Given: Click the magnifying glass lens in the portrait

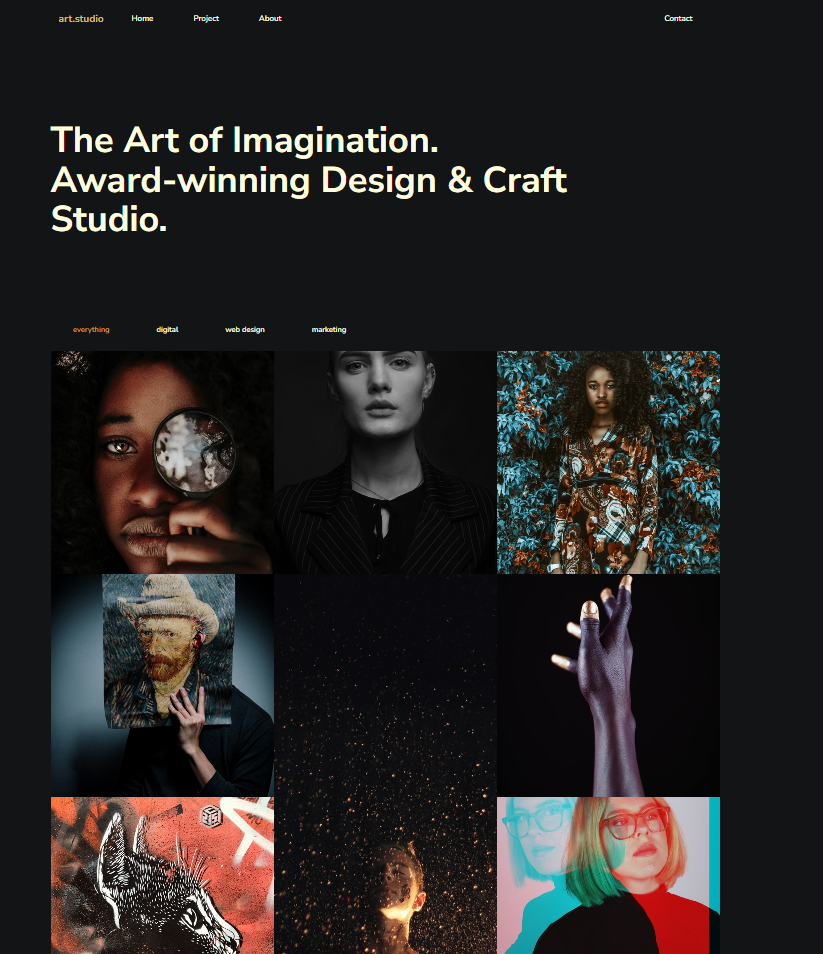Looking at the screenshot, I should point(194,451).
